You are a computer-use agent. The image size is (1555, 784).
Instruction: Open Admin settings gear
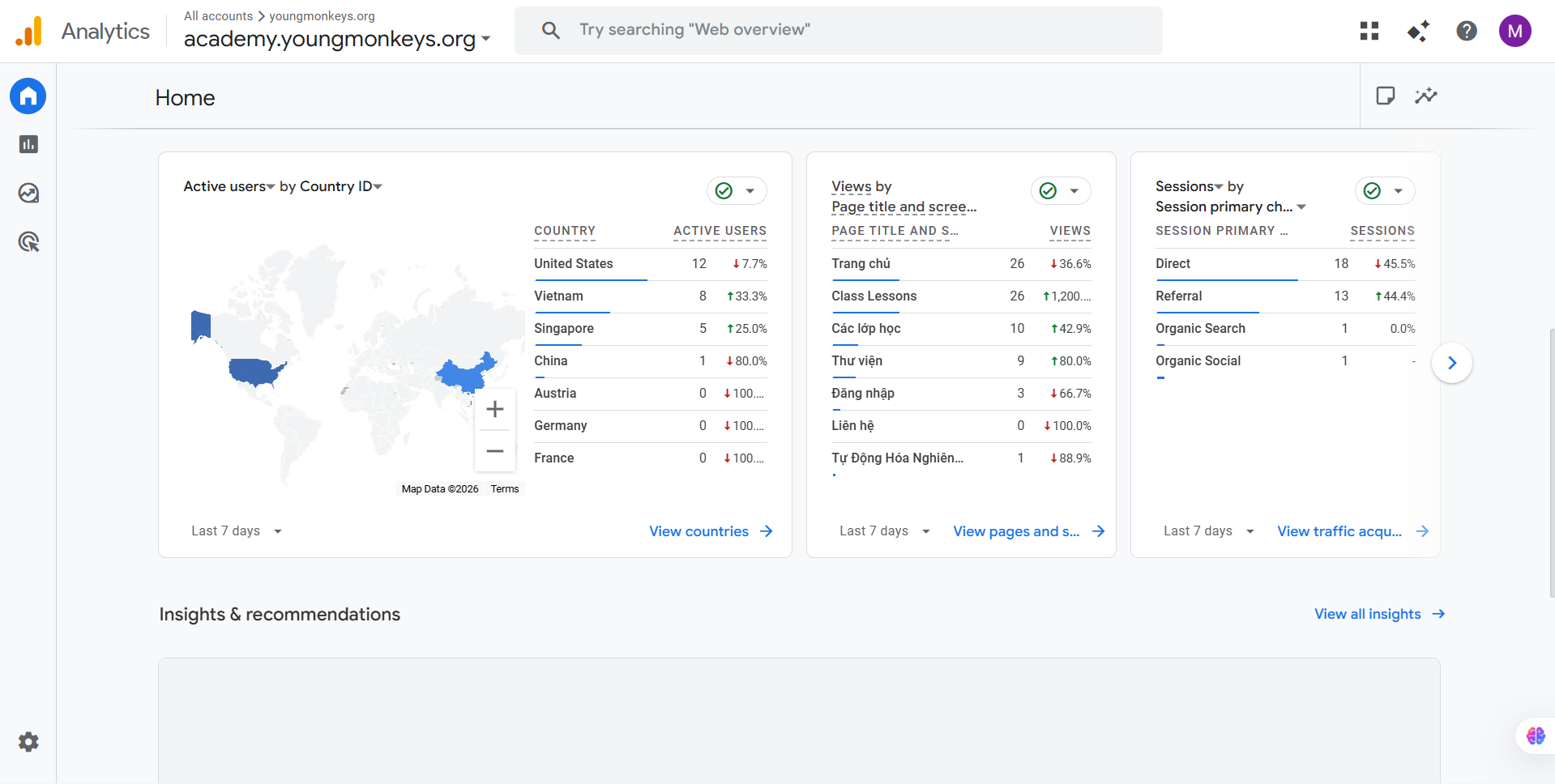(x=28, y=742)
